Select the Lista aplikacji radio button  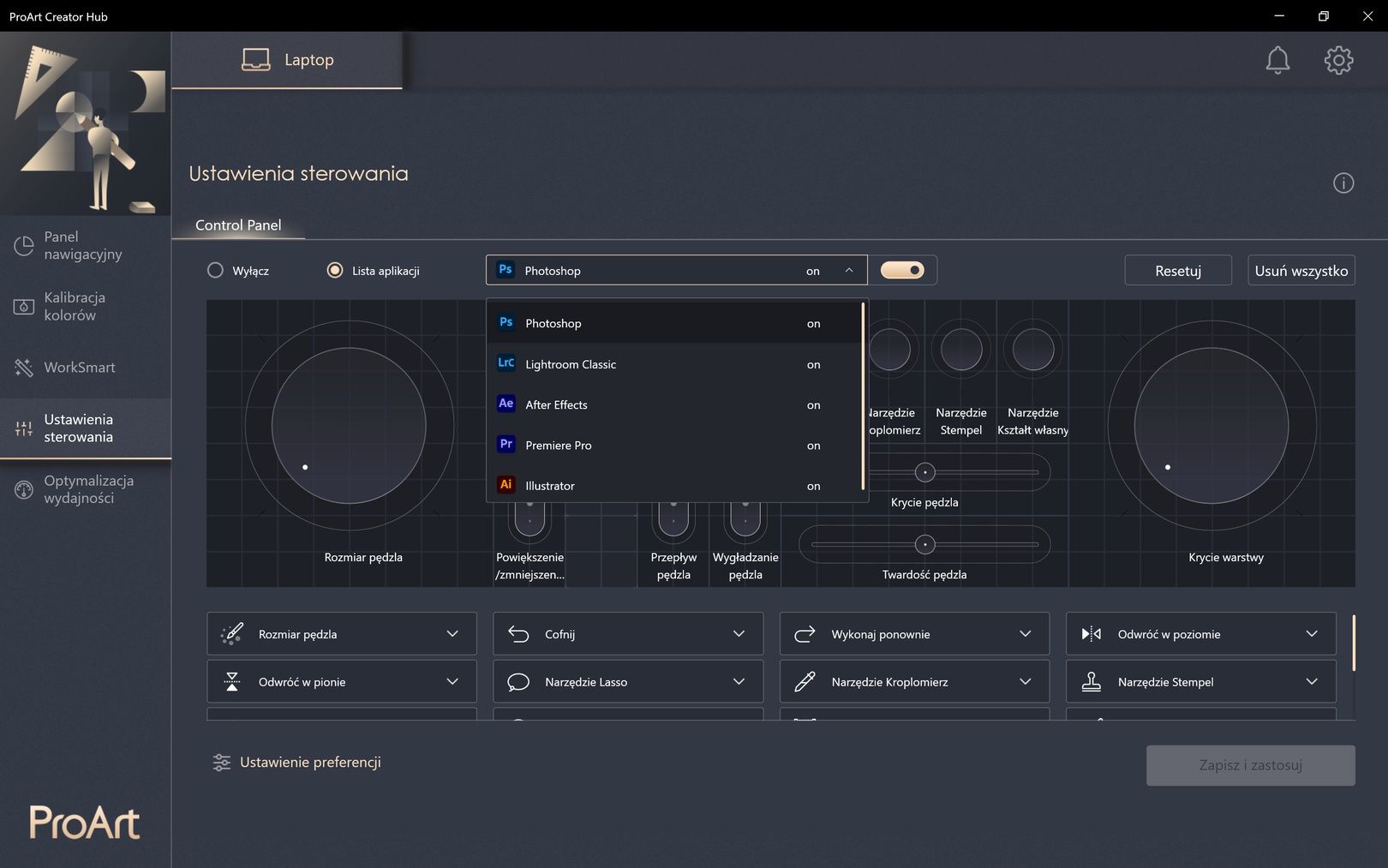pos(335,270)
